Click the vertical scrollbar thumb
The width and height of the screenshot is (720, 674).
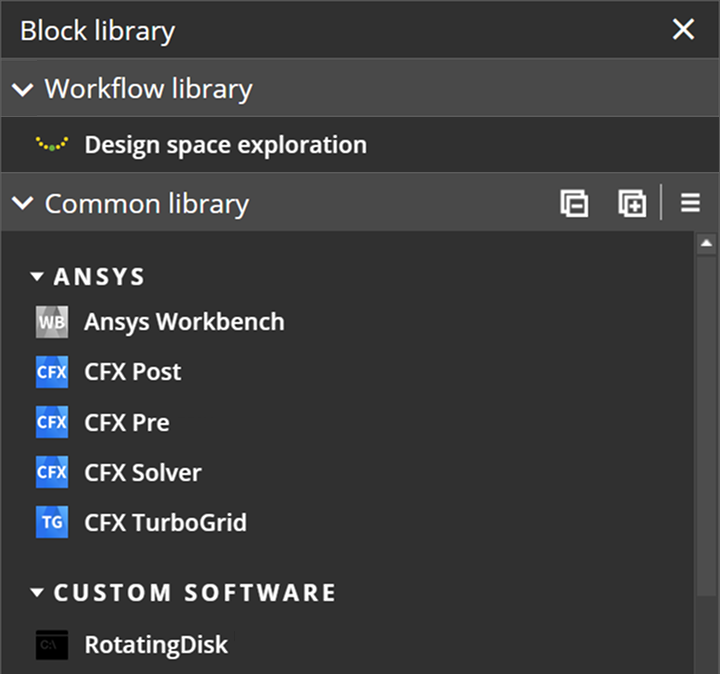pyautogui.click(x=706, y=426)
